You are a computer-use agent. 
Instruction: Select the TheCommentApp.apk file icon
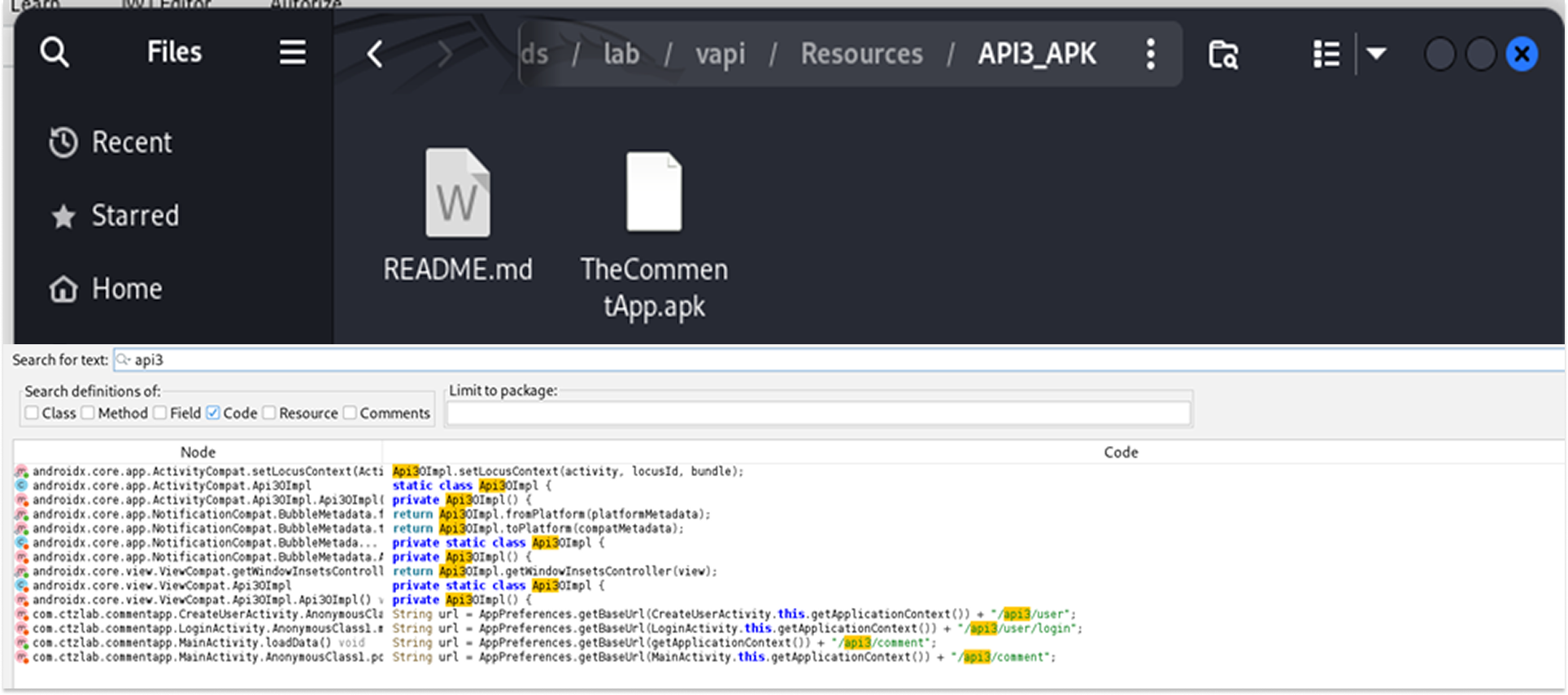pos(654,192)
